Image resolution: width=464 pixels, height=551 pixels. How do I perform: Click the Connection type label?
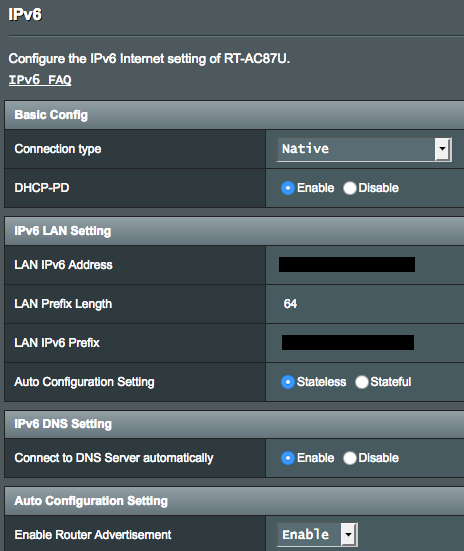tap(58, 149)
